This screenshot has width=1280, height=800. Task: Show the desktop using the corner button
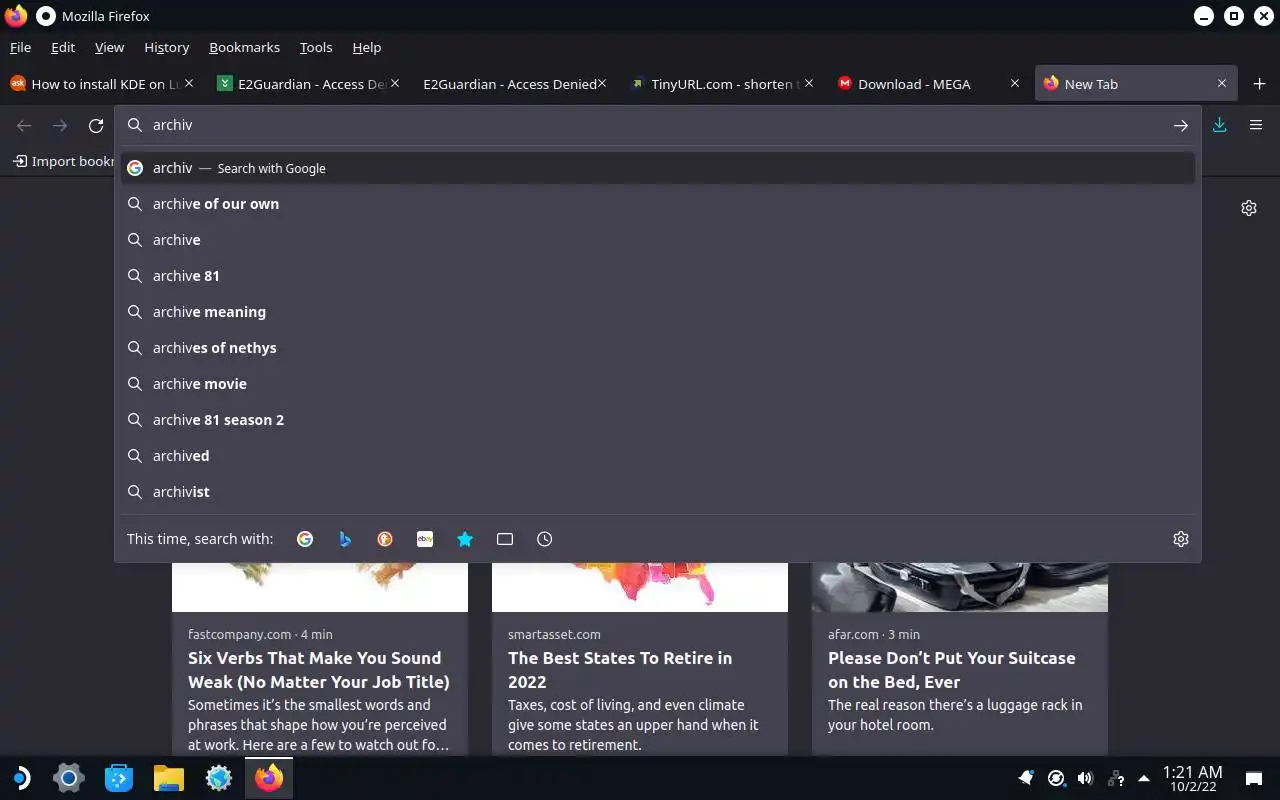(x=1253, y=778)
